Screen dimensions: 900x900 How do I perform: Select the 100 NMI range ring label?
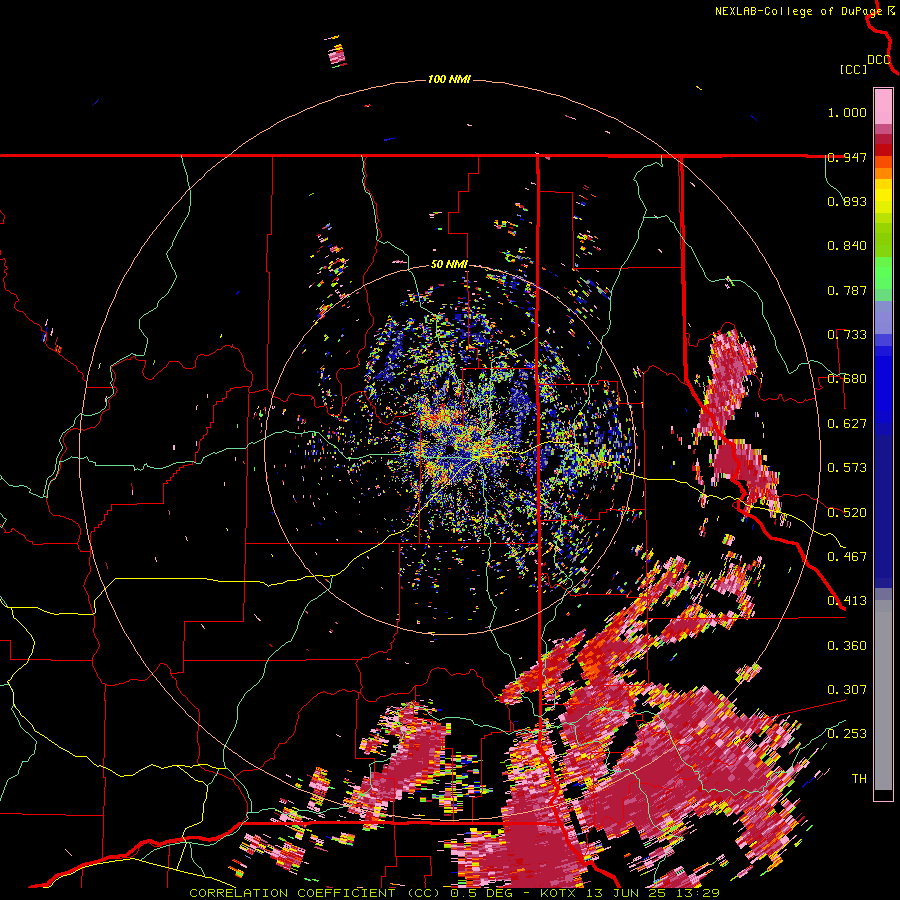pyautogui.click(x=449, y=79)
